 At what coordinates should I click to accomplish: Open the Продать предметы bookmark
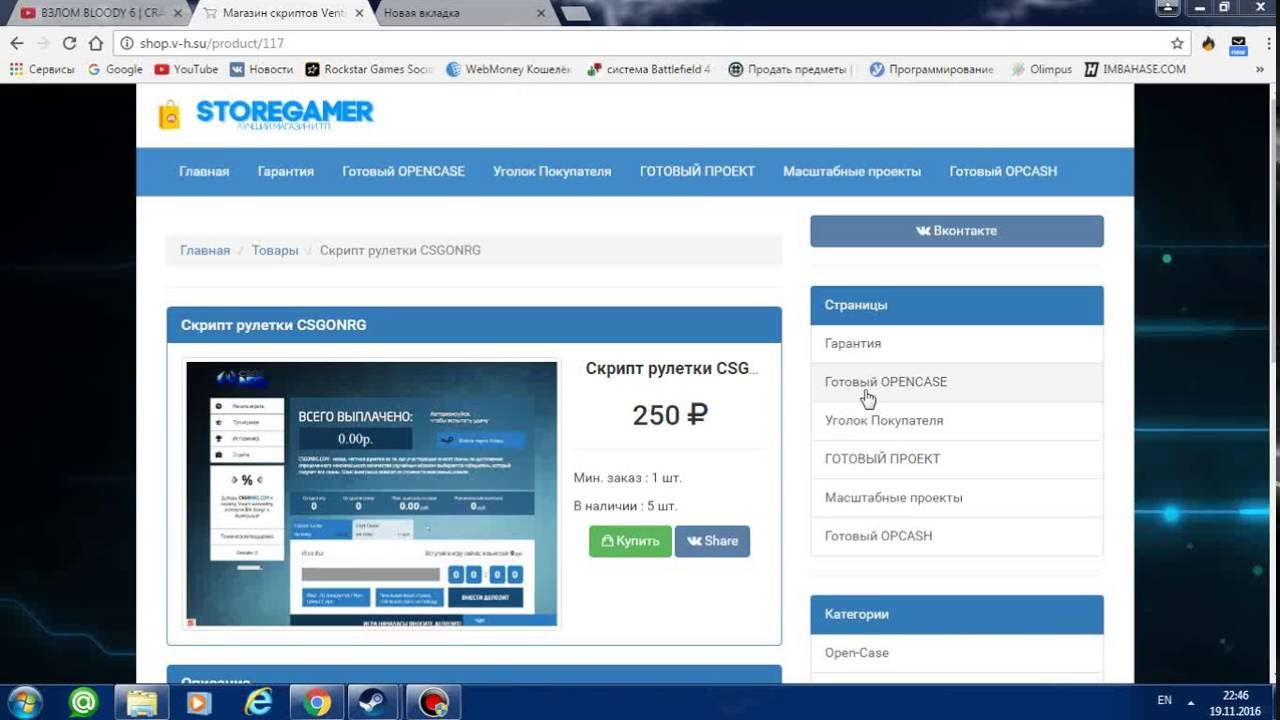[x=790, y=70]
